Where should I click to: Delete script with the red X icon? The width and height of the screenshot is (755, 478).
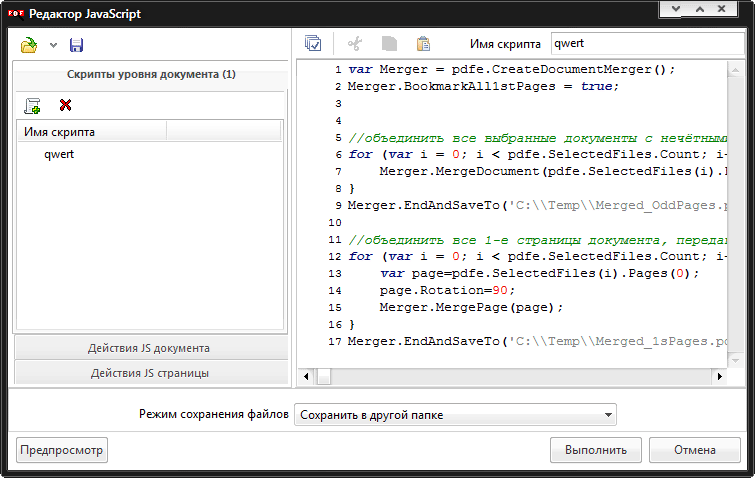click(x=65, y=105)
